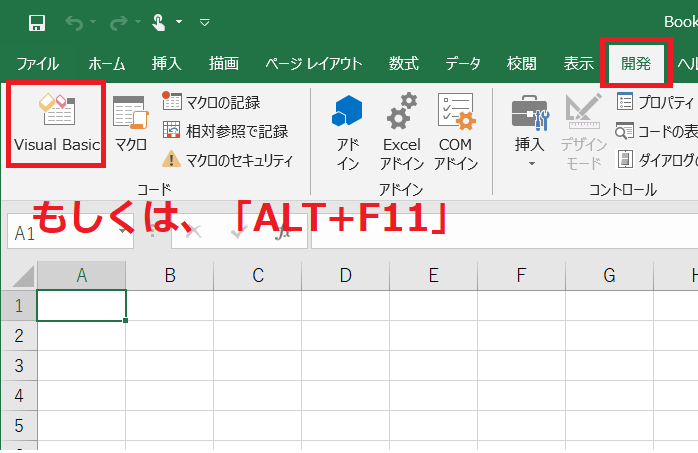Click the Save icon in quick access toolbar
Screen dimensions: 698x453
[x=37, y=22]
